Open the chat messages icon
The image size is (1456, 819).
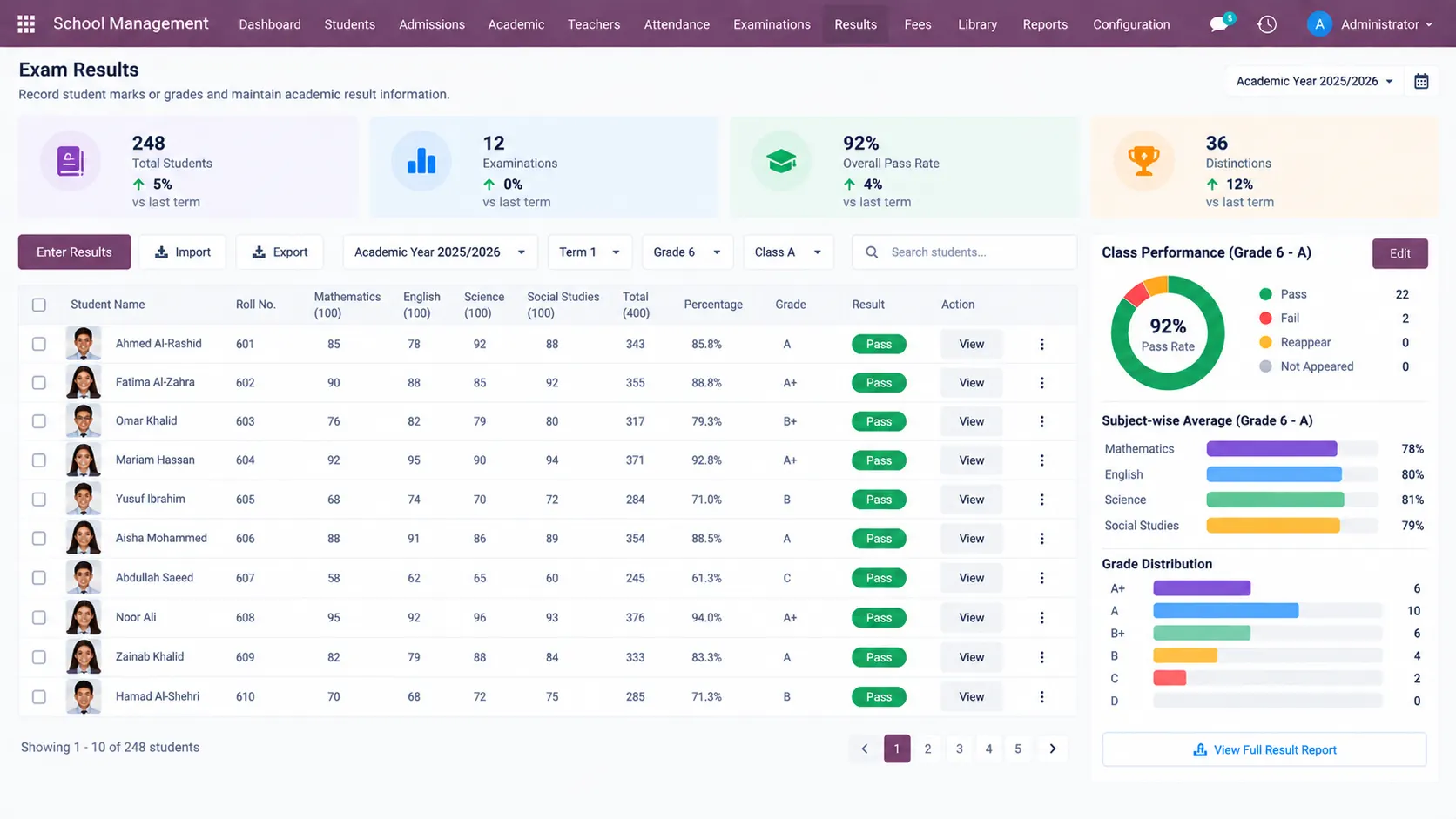click(1219, 24)
